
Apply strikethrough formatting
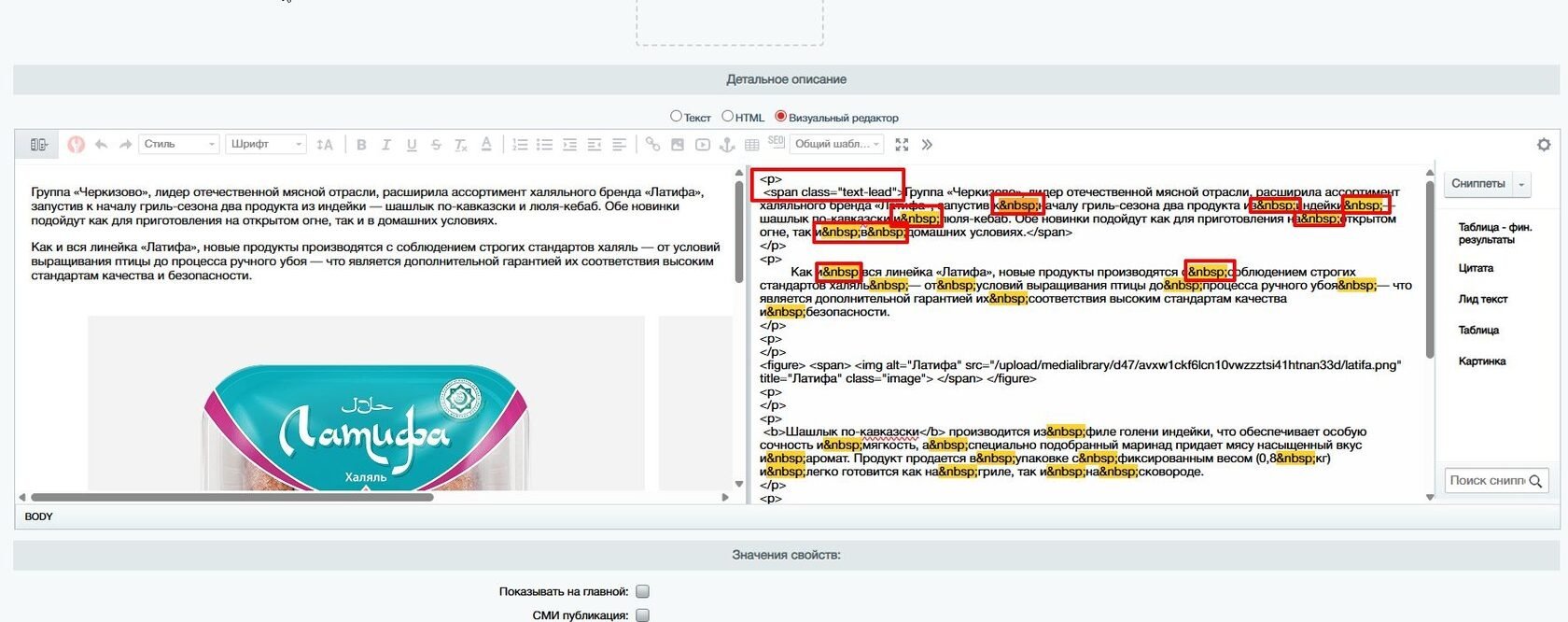[x=436, y=145]
